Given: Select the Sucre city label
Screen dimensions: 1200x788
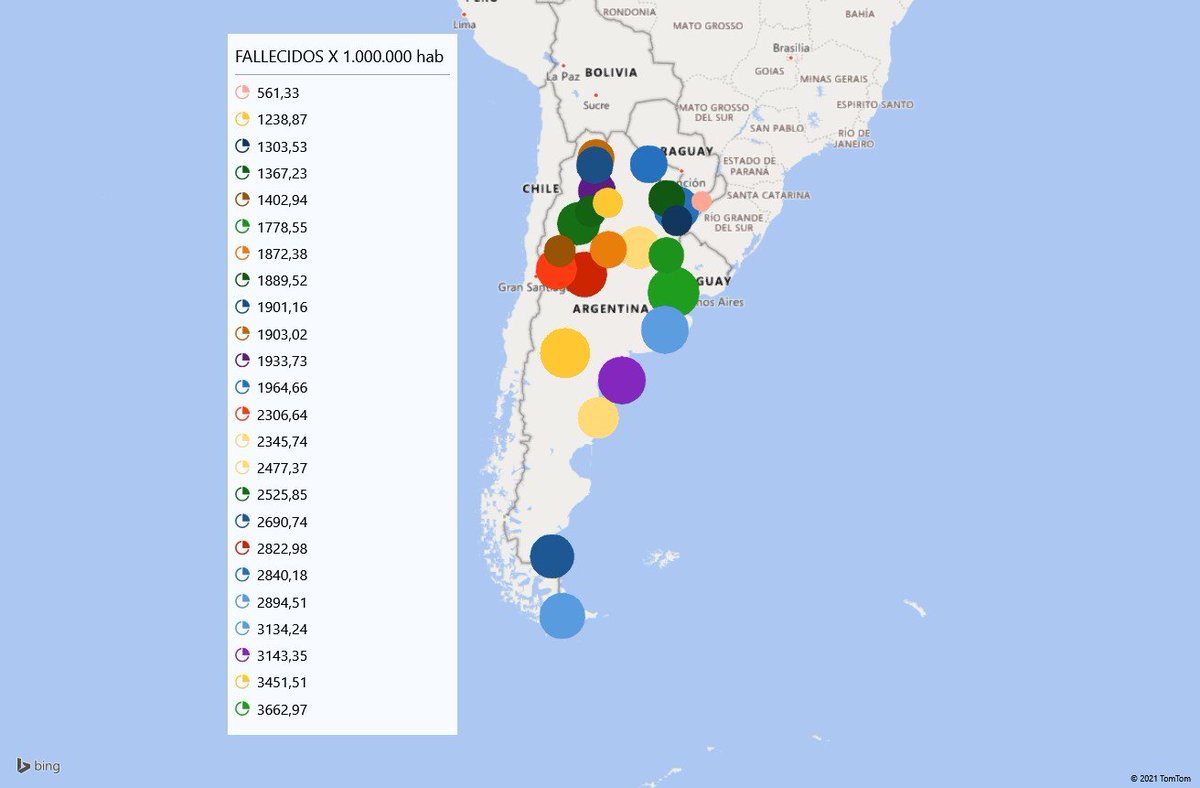Looking at the screenshot, I should pos(596,104).
